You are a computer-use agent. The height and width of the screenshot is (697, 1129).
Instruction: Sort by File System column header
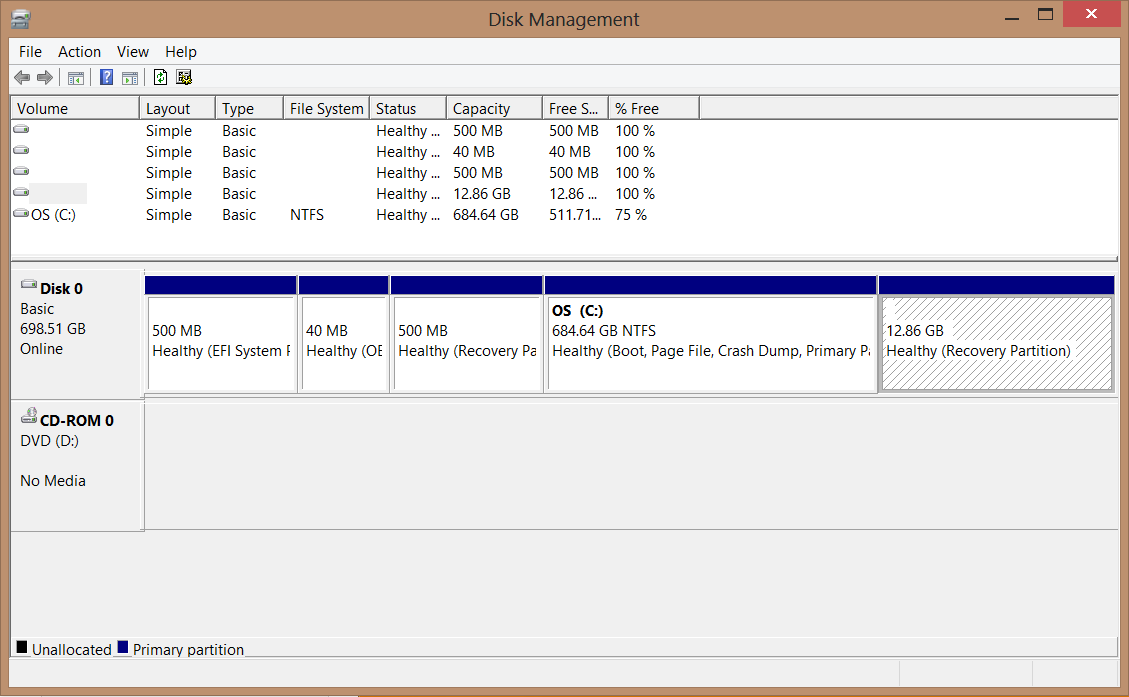tap(326, 109)
